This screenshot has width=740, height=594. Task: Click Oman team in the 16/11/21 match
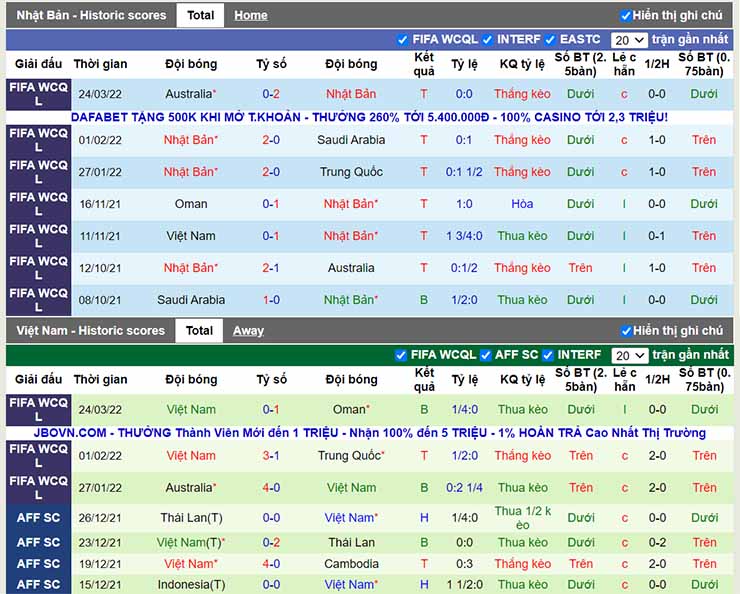[x=191, y=204]
